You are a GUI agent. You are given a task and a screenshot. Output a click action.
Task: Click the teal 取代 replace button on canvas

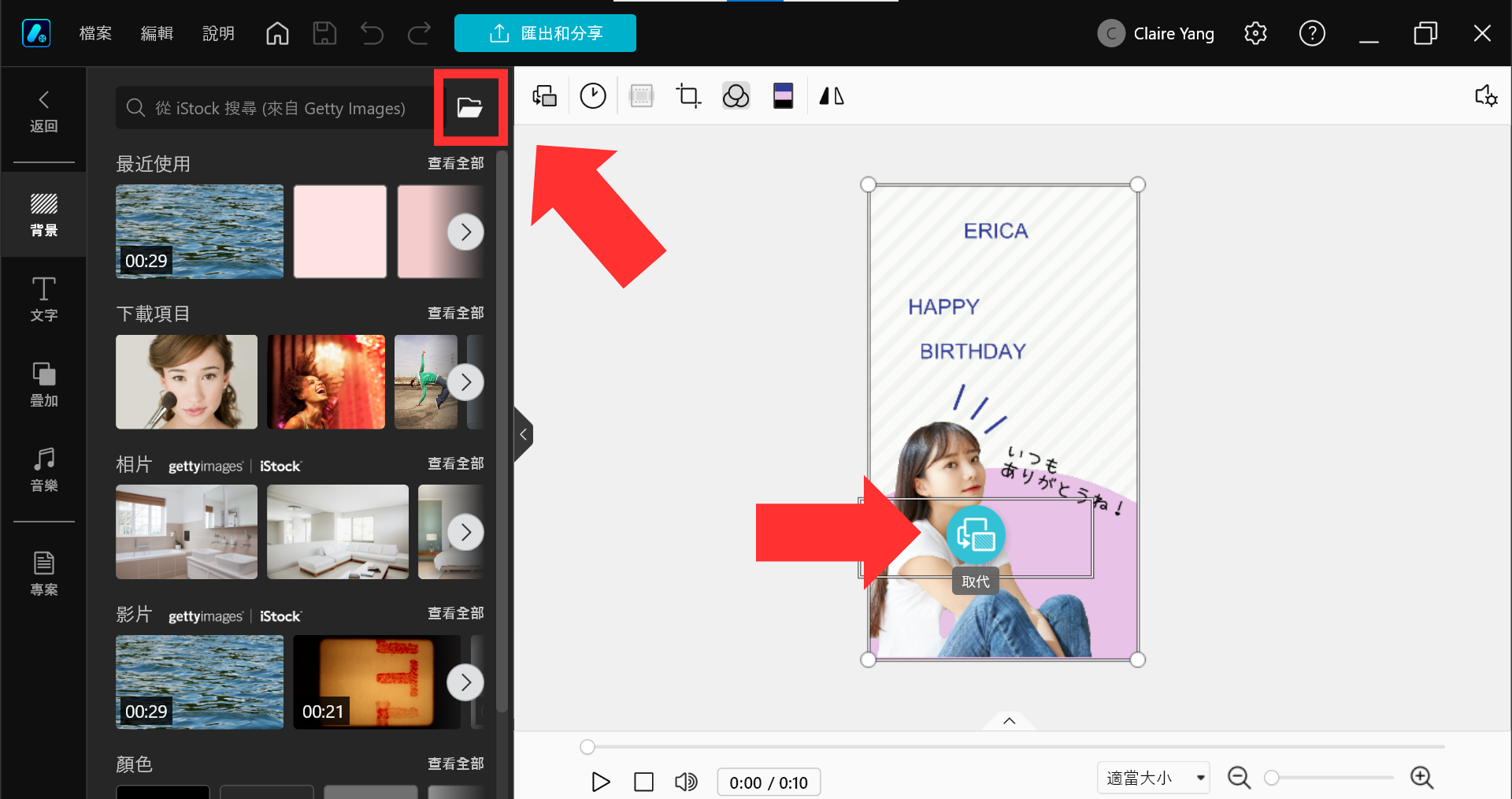pos(976,536)
